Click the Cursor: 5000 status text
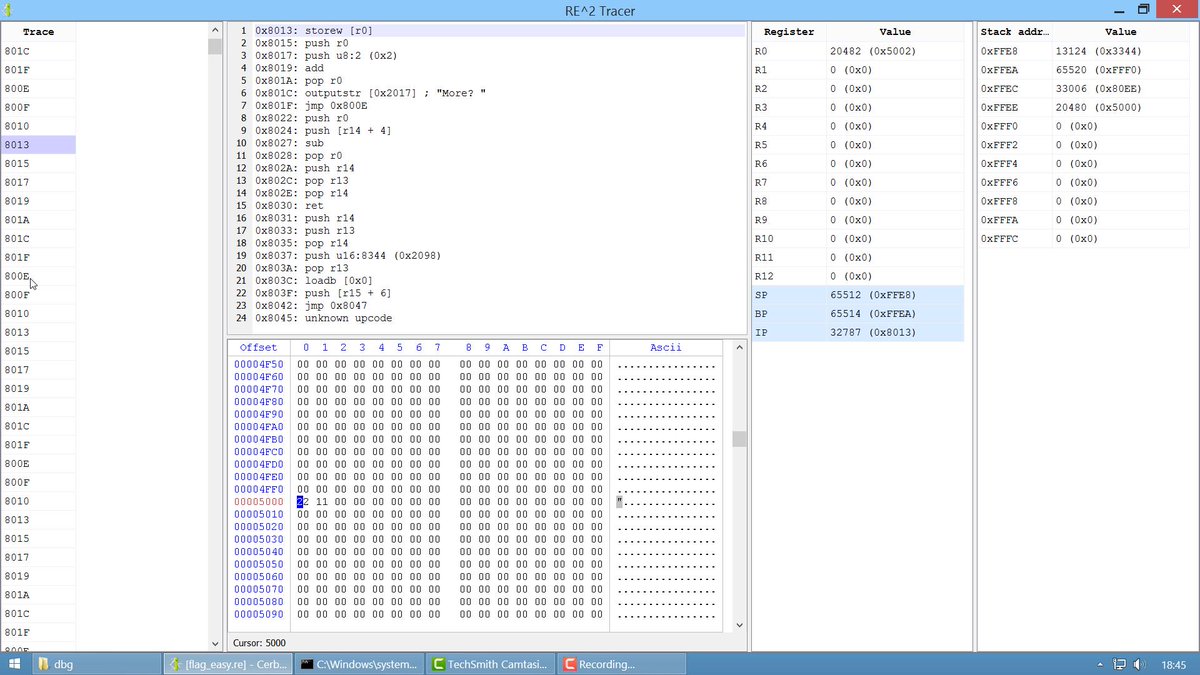Screen dimensions: 1200x675 click(x=259, y=643)
